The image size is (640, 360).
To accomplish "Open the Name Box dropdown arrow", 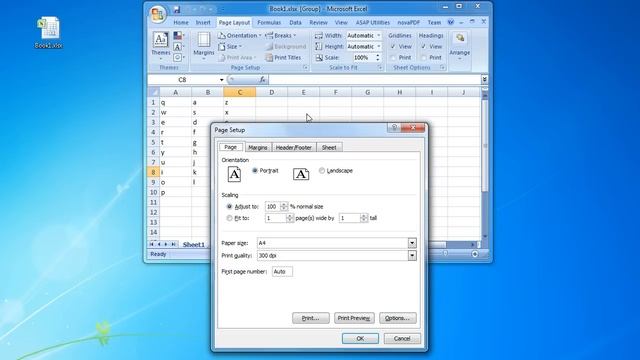I will tap(222, 80).
